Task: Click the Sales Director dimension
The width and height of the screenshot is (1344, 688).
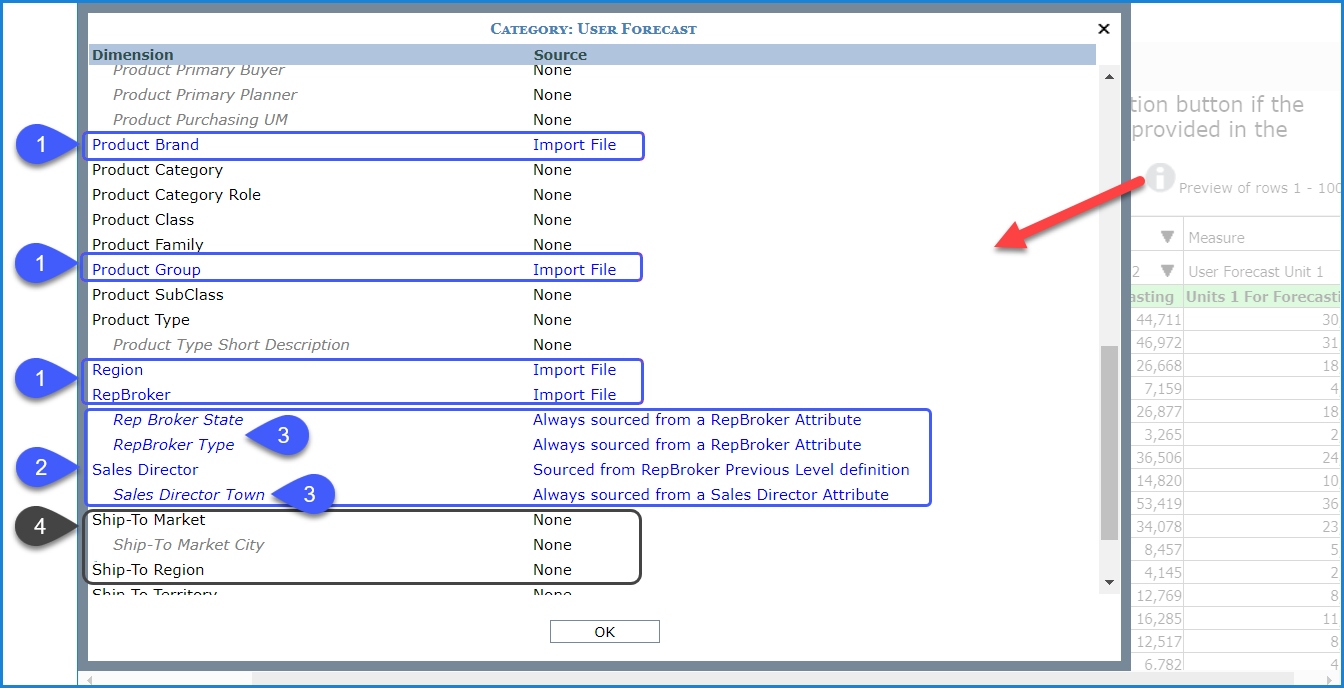Action: click(x=145, y=470)
